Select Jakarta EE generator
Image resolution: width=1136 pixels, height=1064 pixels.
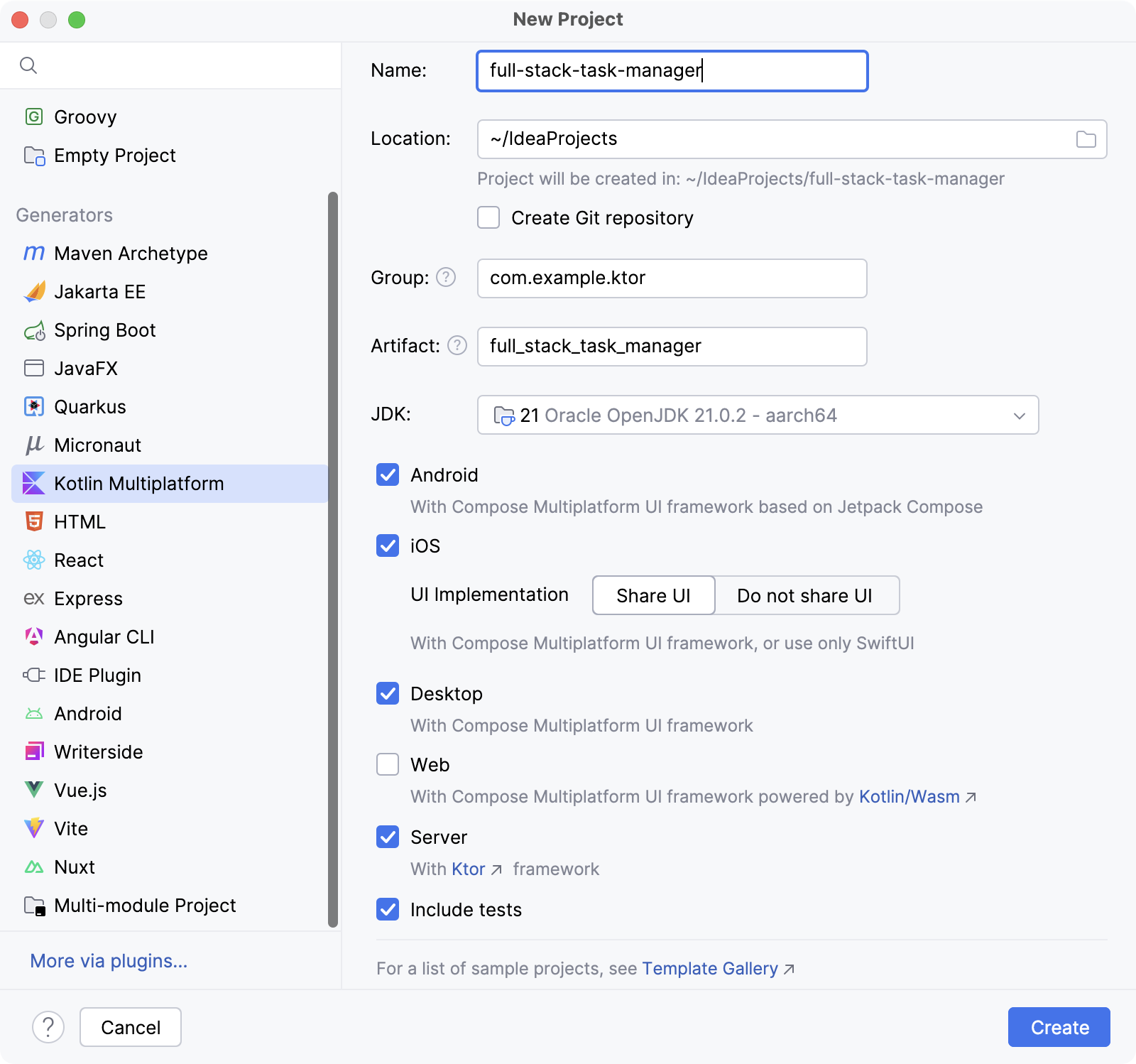(170, 292)
